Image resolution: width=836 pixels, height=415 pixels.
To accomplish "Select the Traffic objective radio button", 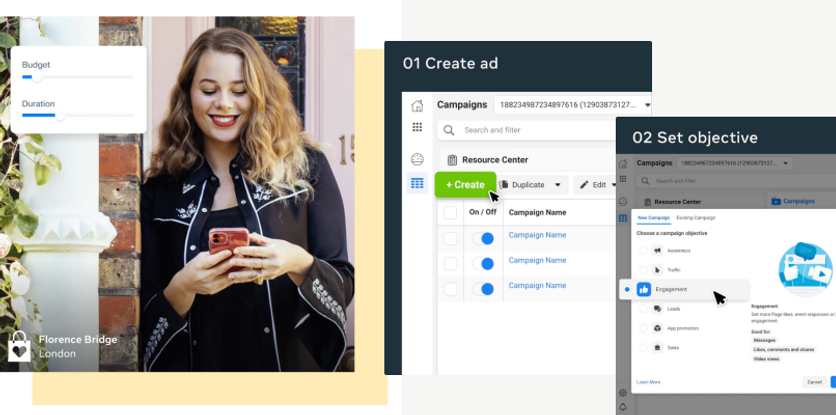I will [x=643, y=270].
